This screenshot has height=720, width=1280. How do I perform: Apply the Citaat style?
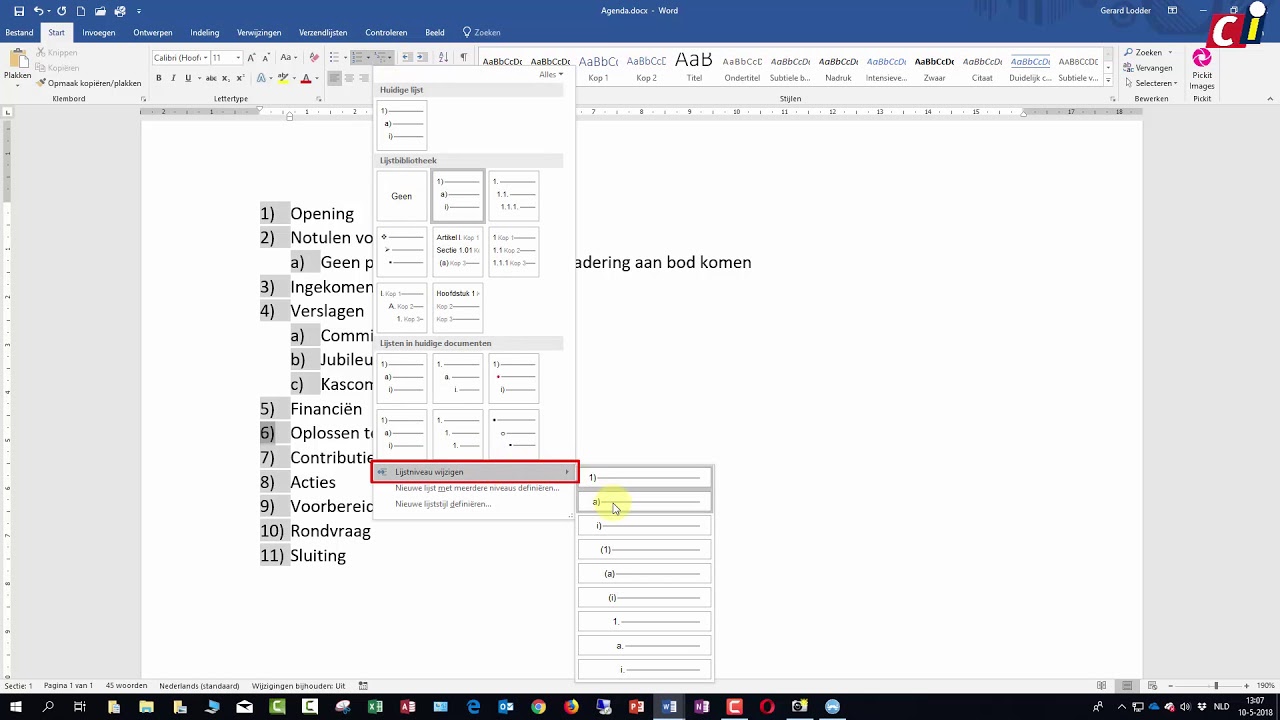(982, 66)
